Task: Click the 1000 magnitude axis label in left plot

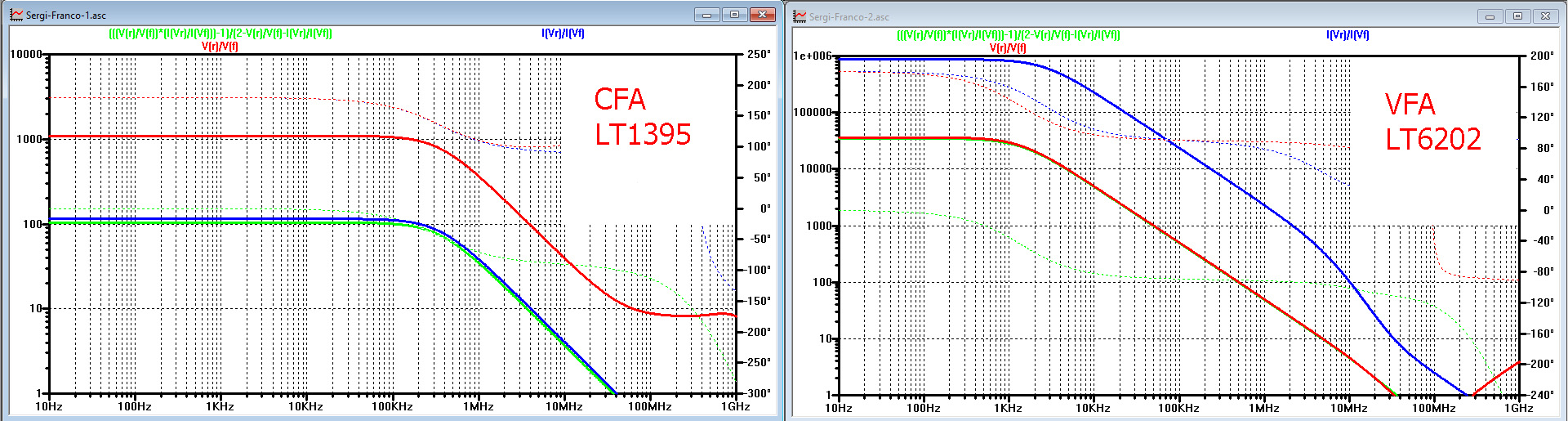Action: point(29,139)
